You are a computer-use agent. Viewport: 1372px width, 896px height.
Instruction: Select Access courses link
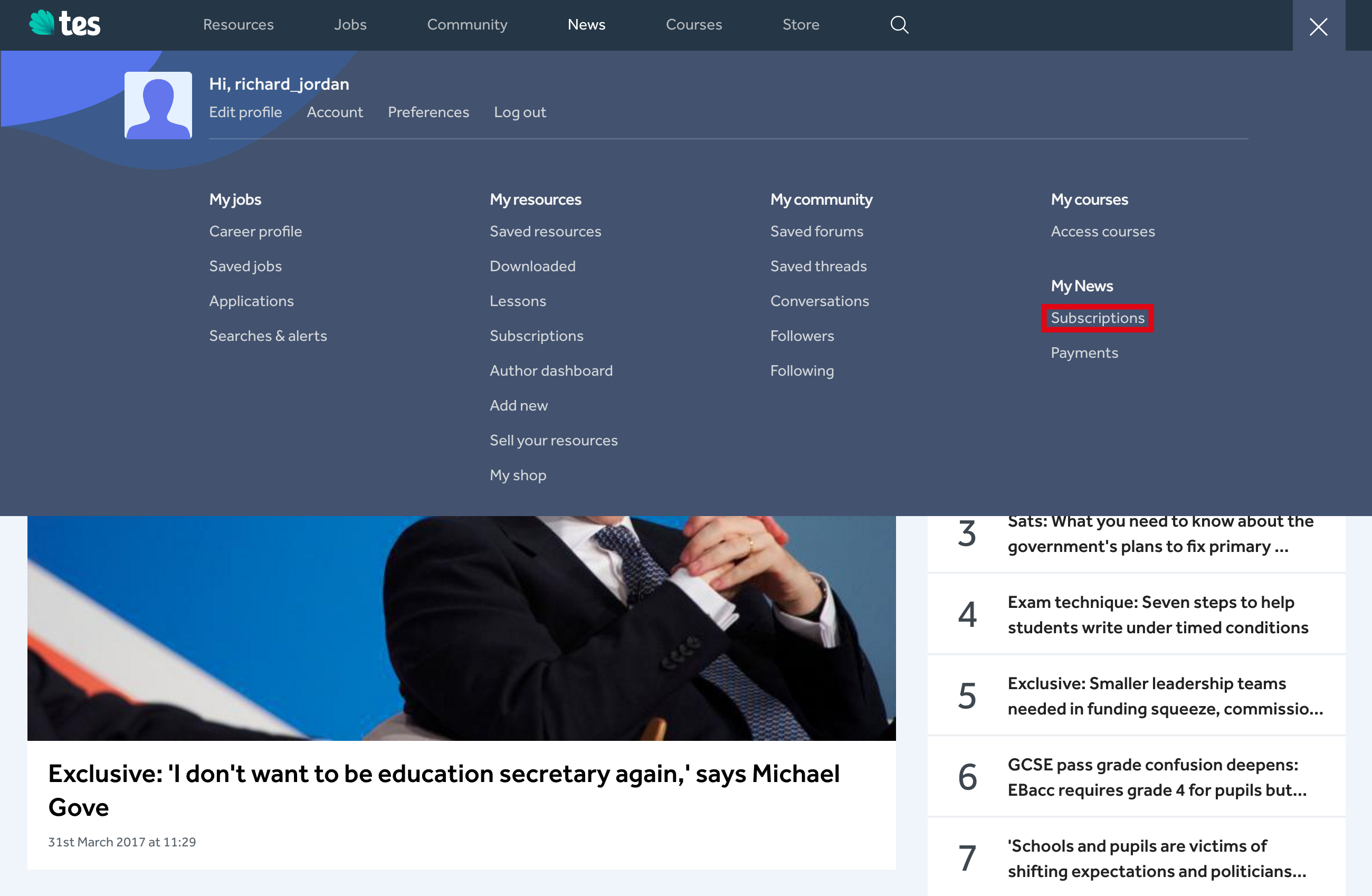(1102, 231)
